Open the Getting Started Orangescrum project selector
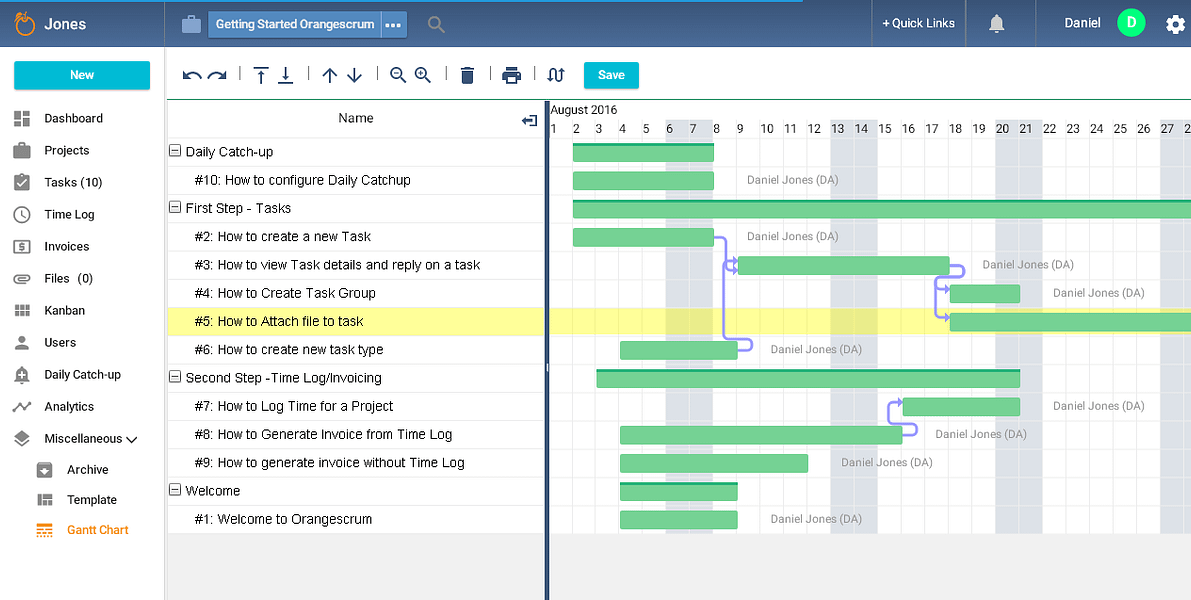The height and width of the screenshot is (600, 1191). 295,24
